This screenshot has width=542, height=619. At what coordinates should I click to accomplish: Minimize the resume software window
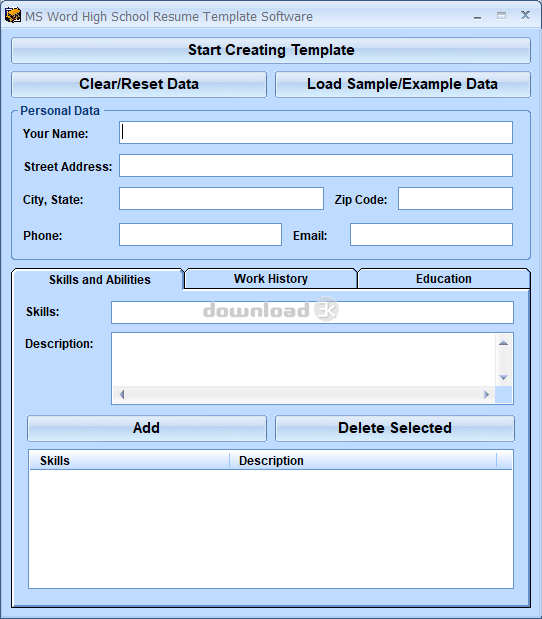coord(477,17)
